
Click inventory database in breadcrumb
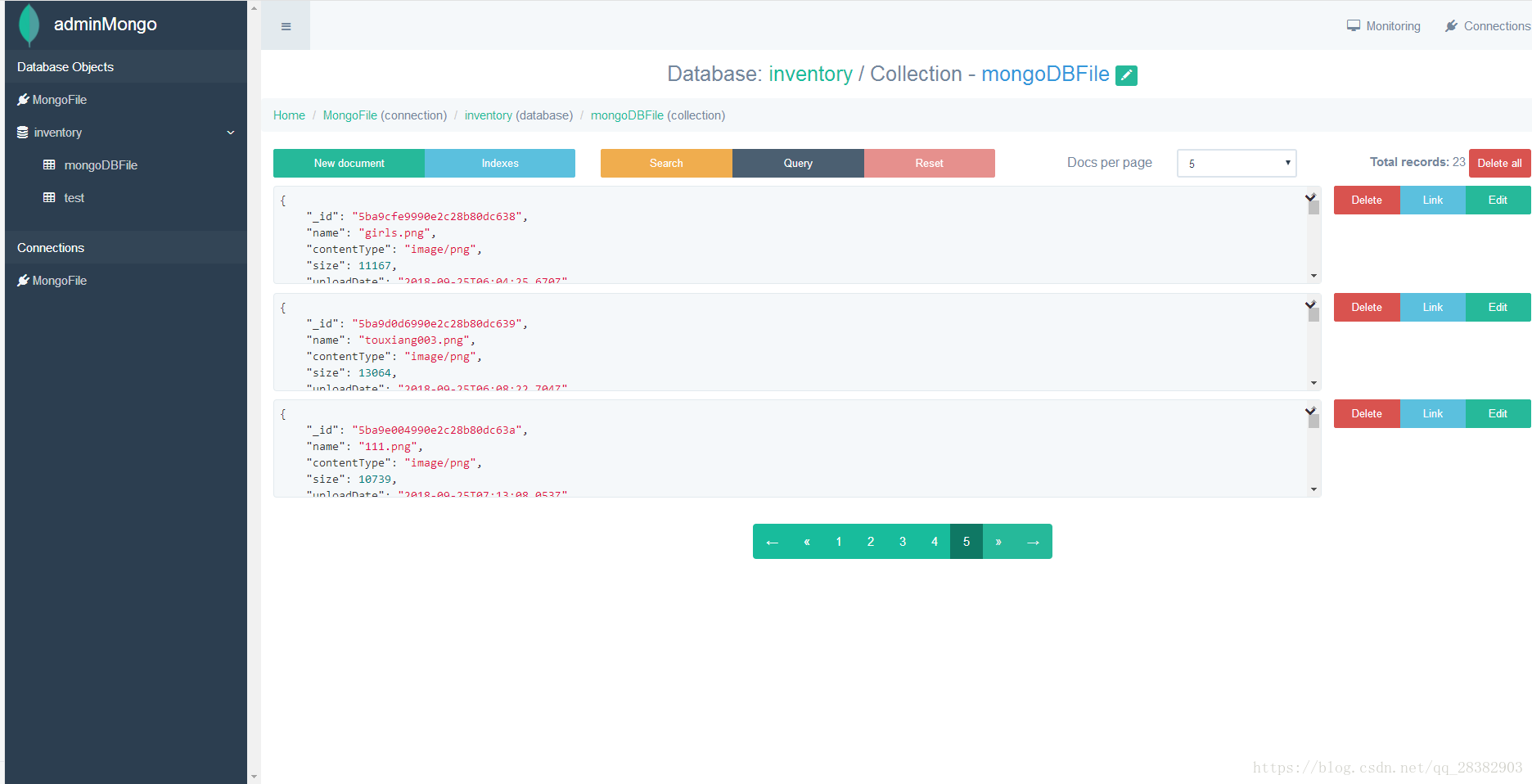pyautogui.click(x=489, y=115)
